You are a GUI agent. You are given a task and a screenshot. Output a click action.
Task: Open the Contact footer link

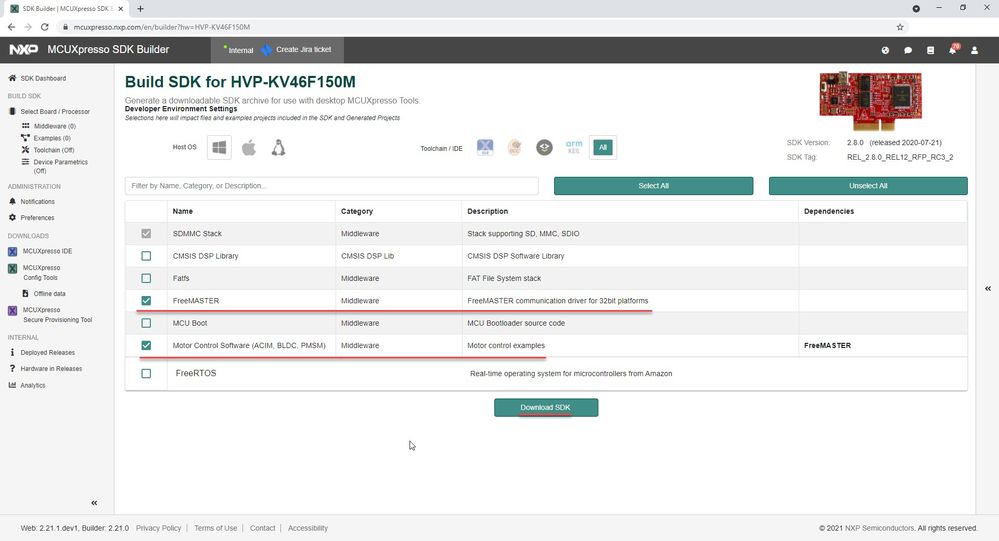click(262, 528)
